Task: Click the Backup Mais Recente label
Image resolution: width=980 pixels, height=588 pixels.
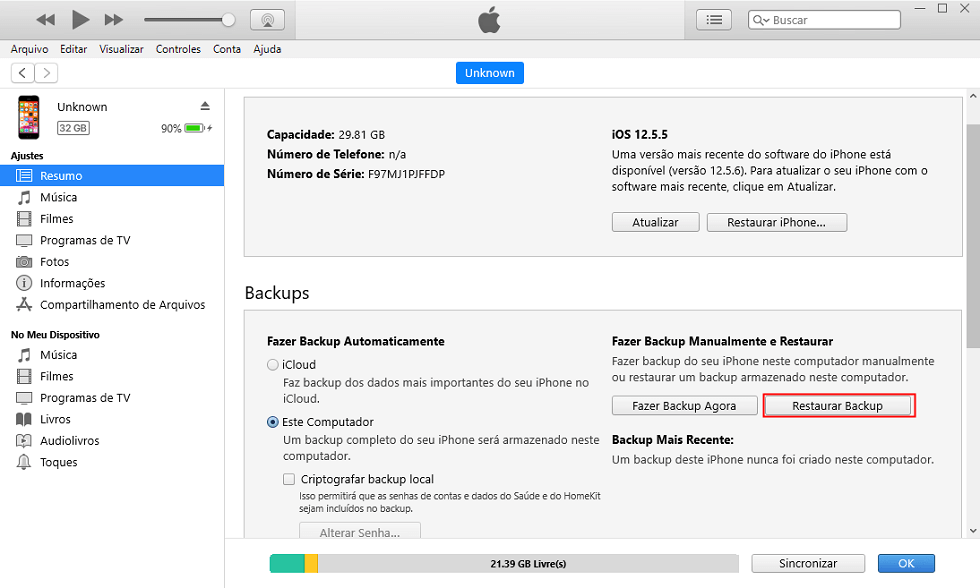Action: pyautogui.click(x=672, y=440)
